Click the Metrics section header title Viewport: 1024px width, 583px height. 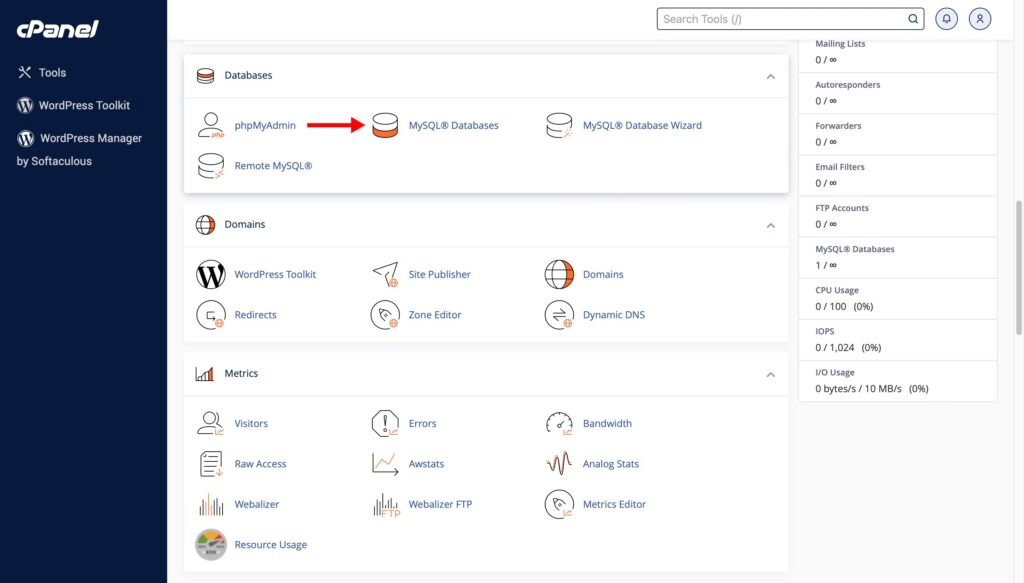click(x=241, y=373)
